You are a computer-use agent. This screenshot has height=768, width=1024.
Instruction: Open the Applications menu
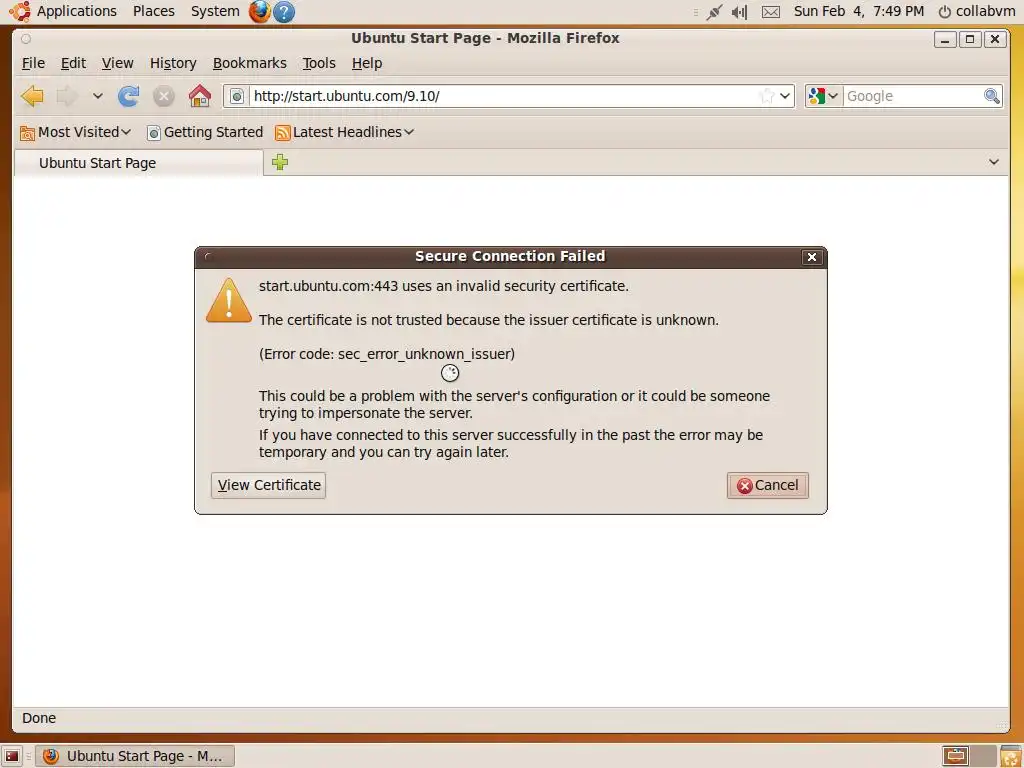[76, 11]
